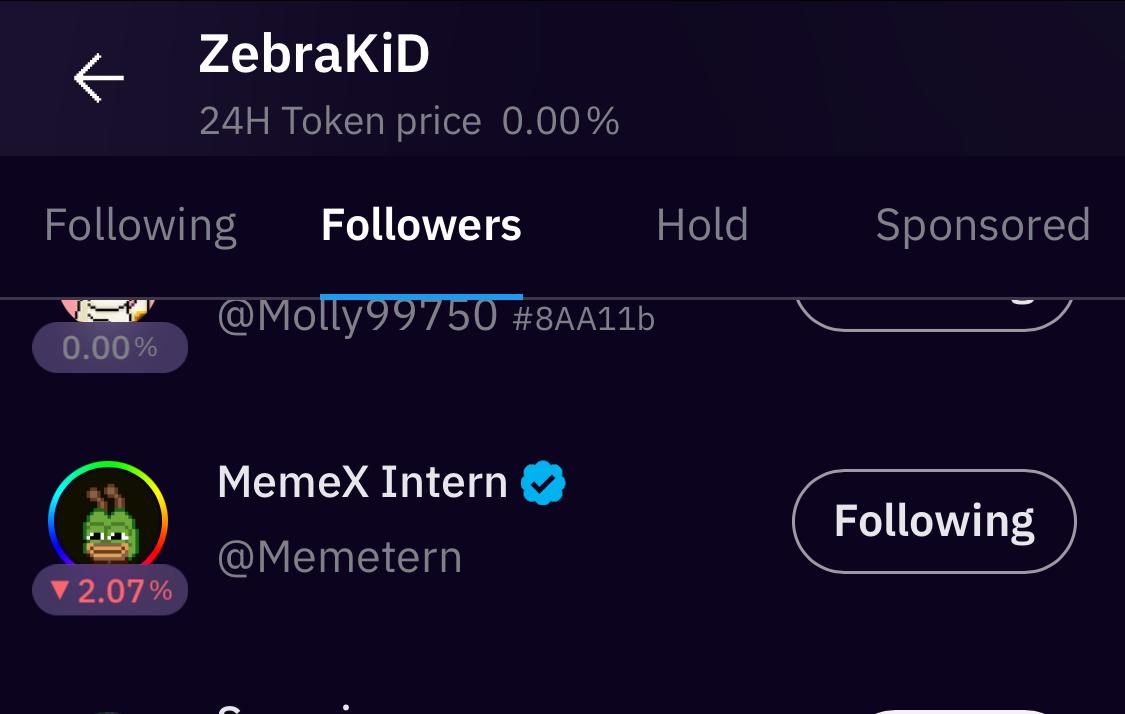Tap the 24H Token price label
The image size is (1125, 714).
(x=340, y=122)
